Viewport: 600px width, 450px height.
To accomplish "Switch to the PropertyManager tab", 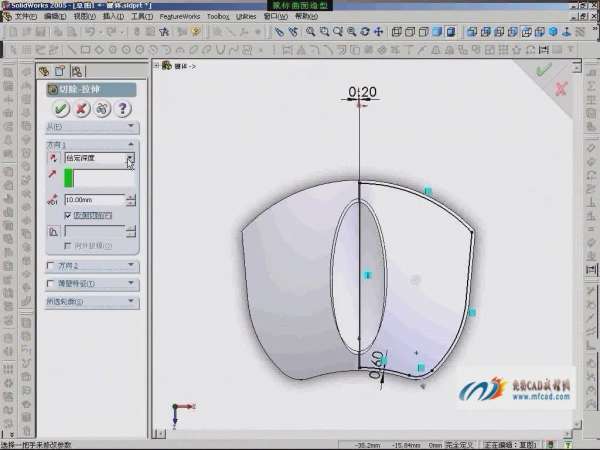I will (x=60, y=71).
